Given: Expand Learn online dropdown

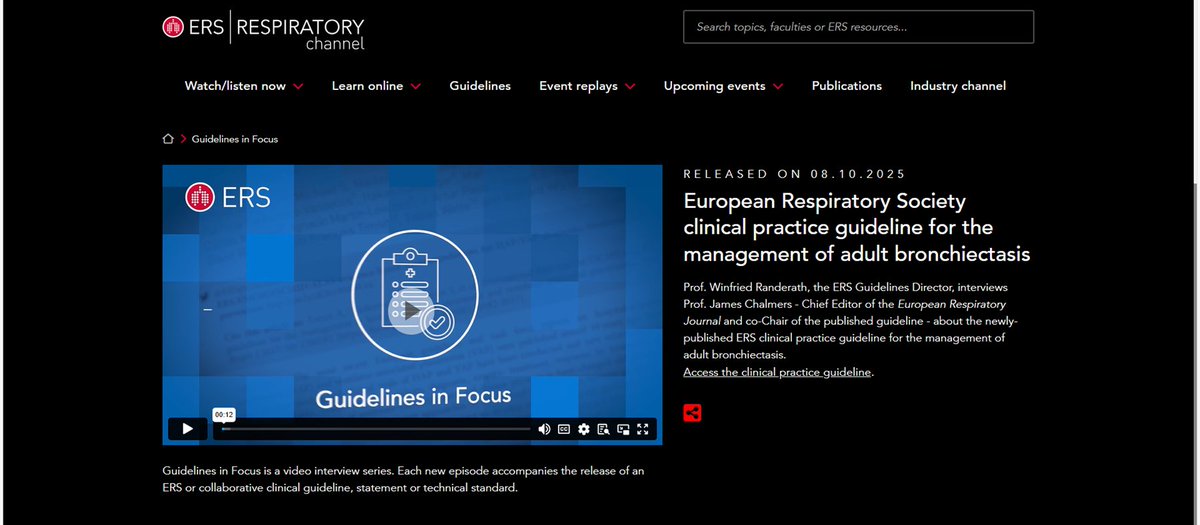Looking at the screenshot, I should coord(376,86).
